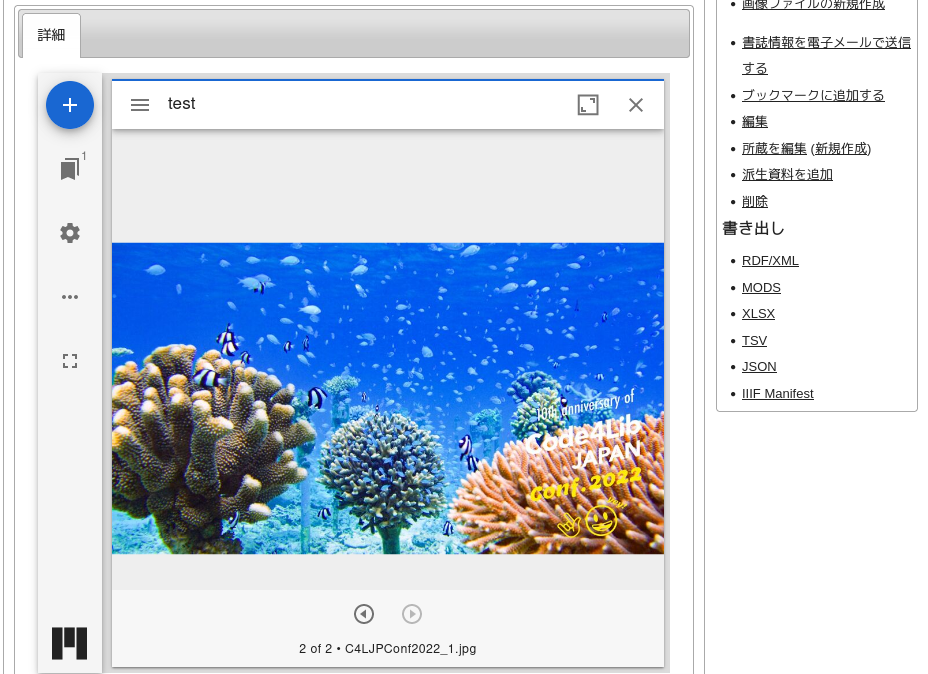Open the three-dot workspace options menu

(x=70, y=296)
